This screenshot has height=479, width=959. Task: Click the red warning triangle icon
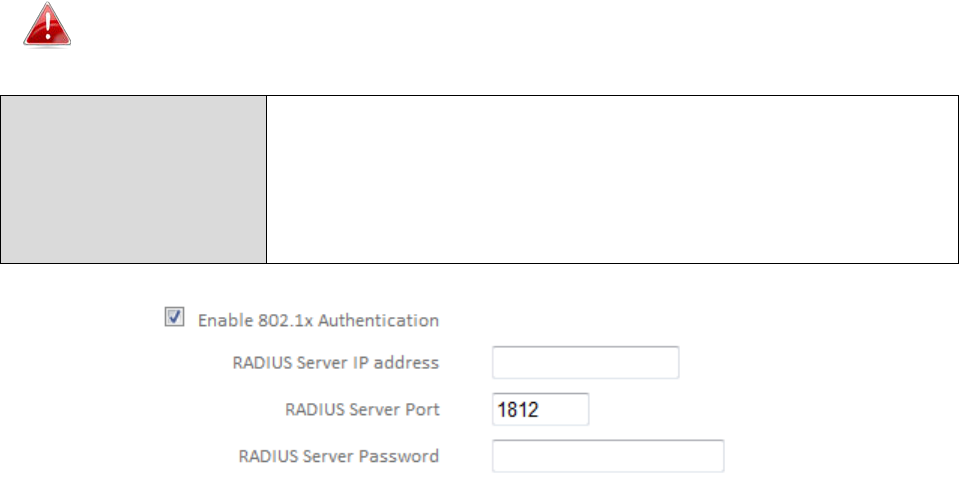(47, 24)
